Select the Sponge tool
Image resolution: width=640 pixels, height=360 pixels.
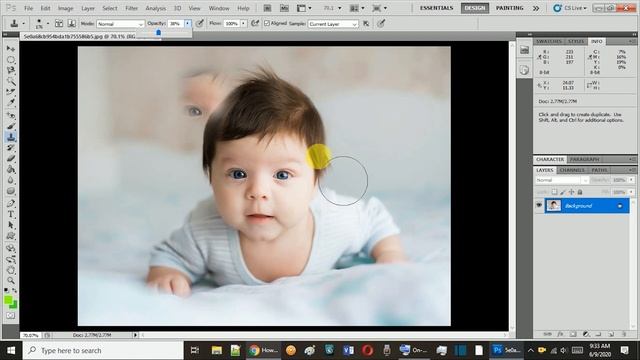pyautogui.click(x=11, y=191)
